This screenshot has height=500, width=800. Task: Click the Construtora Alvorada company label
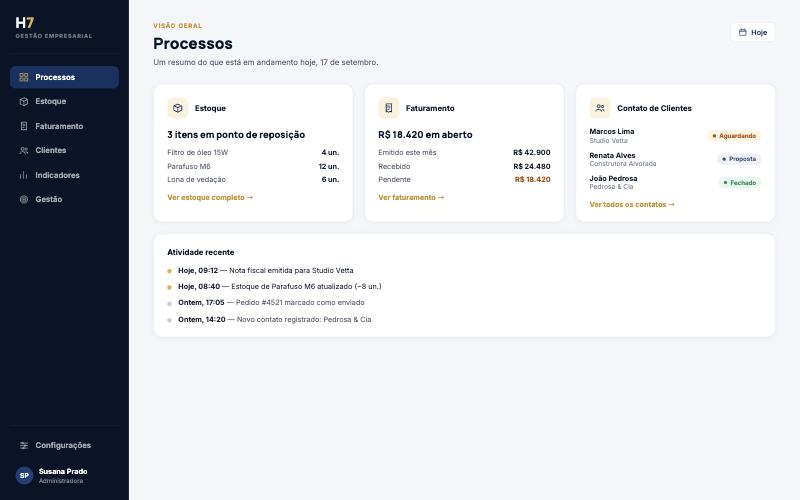622,164
